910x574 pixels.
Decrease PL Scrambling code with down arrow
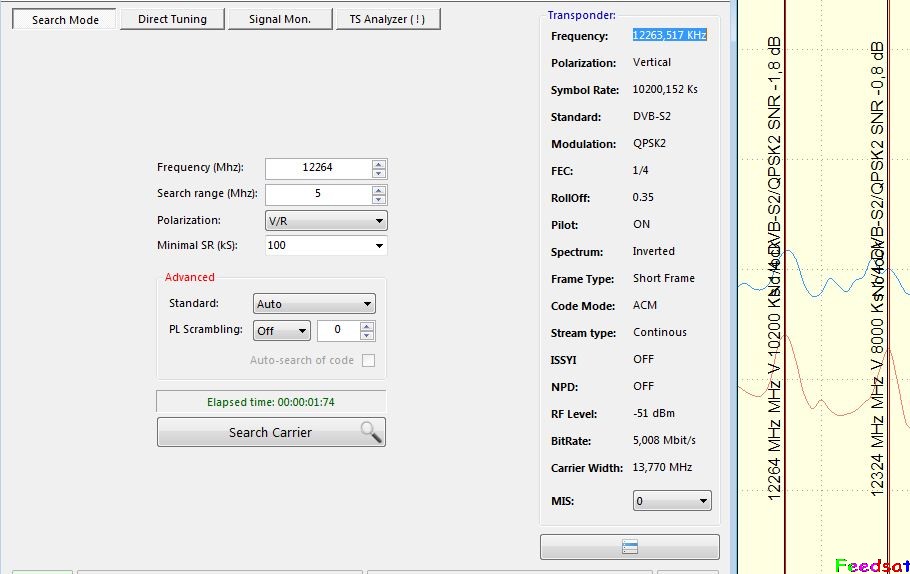tap(366, 335)
